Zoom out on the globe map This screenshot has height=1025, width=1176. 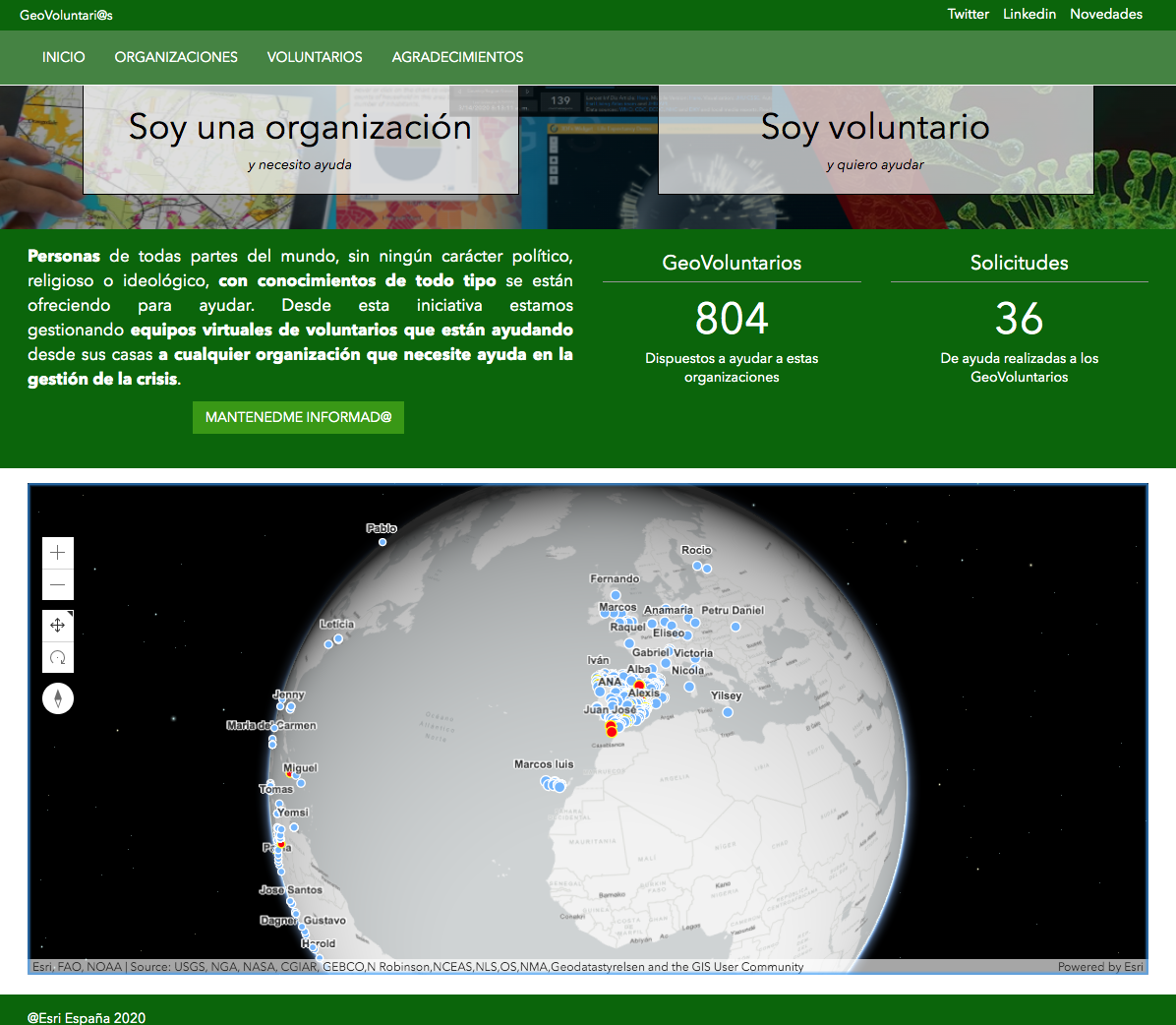[x=58, y=584]
